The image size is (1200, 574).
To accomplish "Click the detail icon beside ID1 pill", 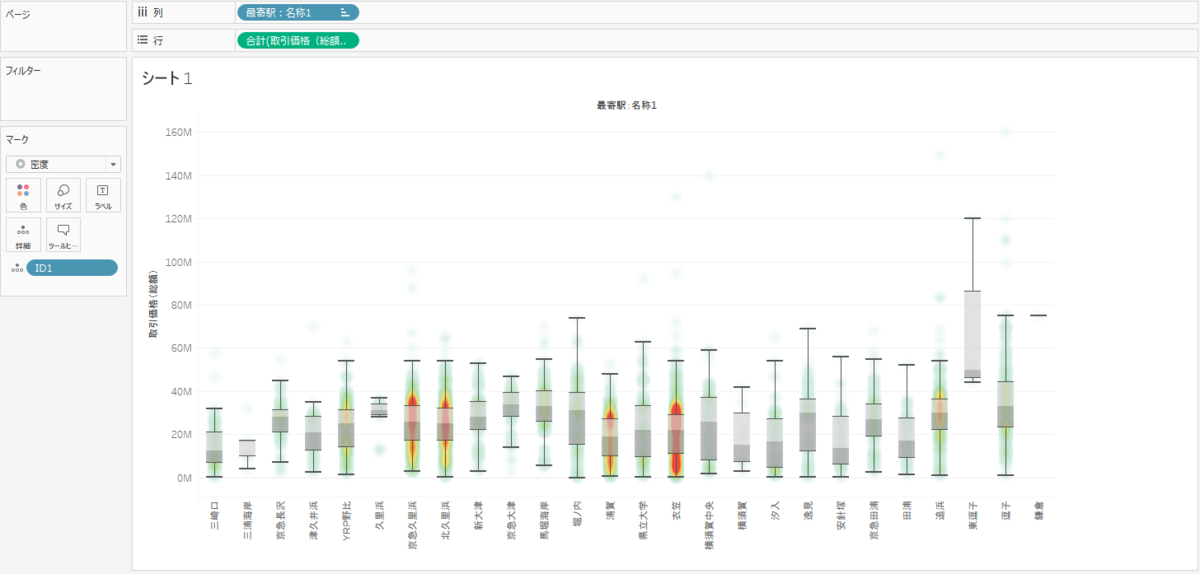I will 16,268.
